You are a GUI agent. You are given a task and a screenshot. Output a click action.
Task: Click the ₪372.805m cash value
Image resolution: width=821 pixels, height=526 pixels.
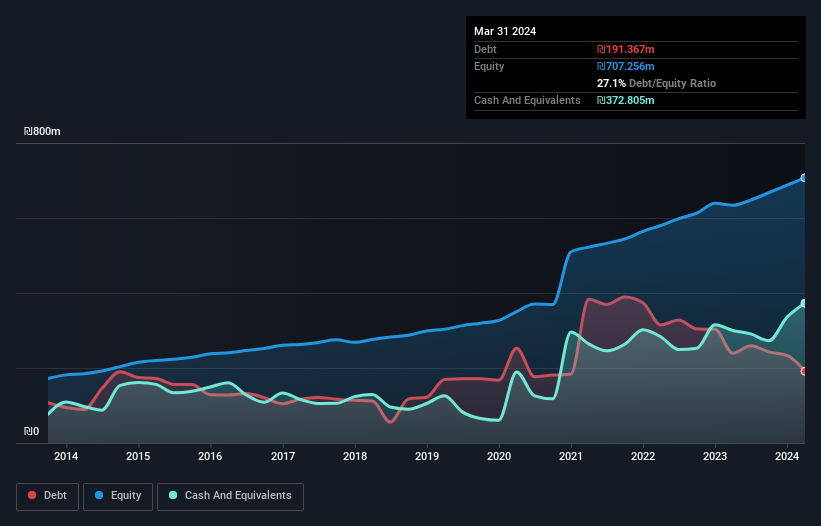(x=626, y=100)
